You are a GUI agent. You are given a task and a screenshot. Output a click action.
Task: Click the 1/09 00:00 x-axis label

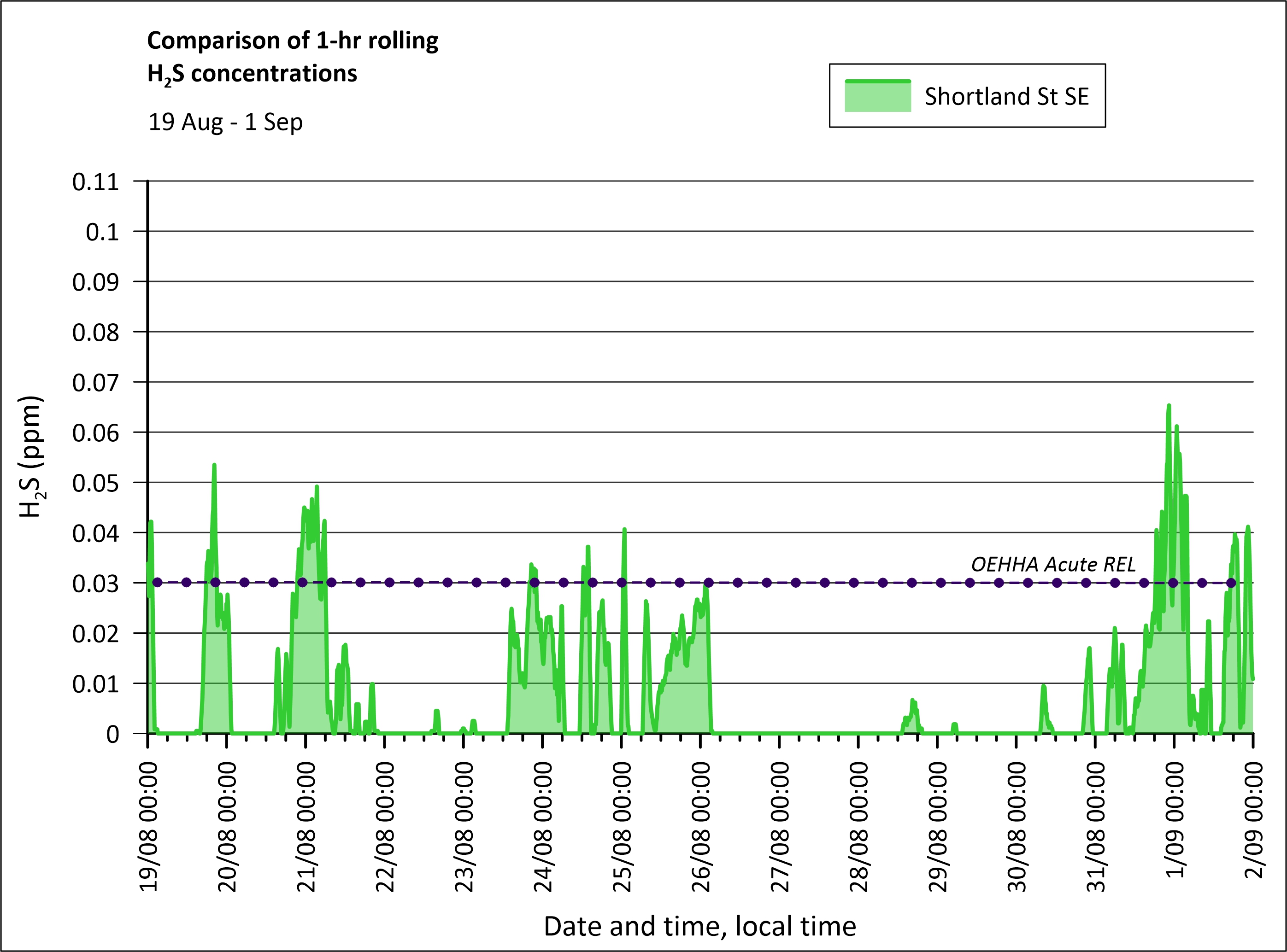tap(1175, 819)
